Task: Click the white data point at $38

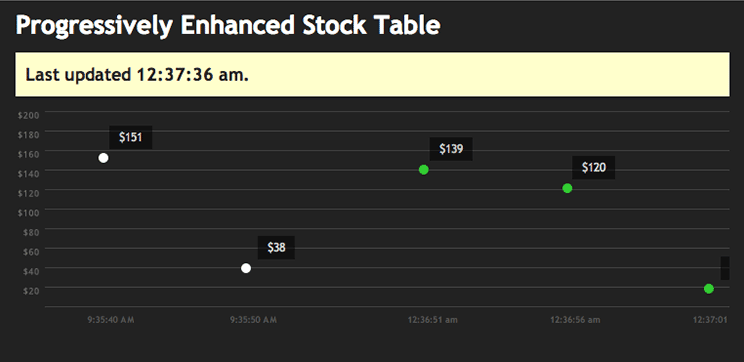Action: tap(246, 268)
